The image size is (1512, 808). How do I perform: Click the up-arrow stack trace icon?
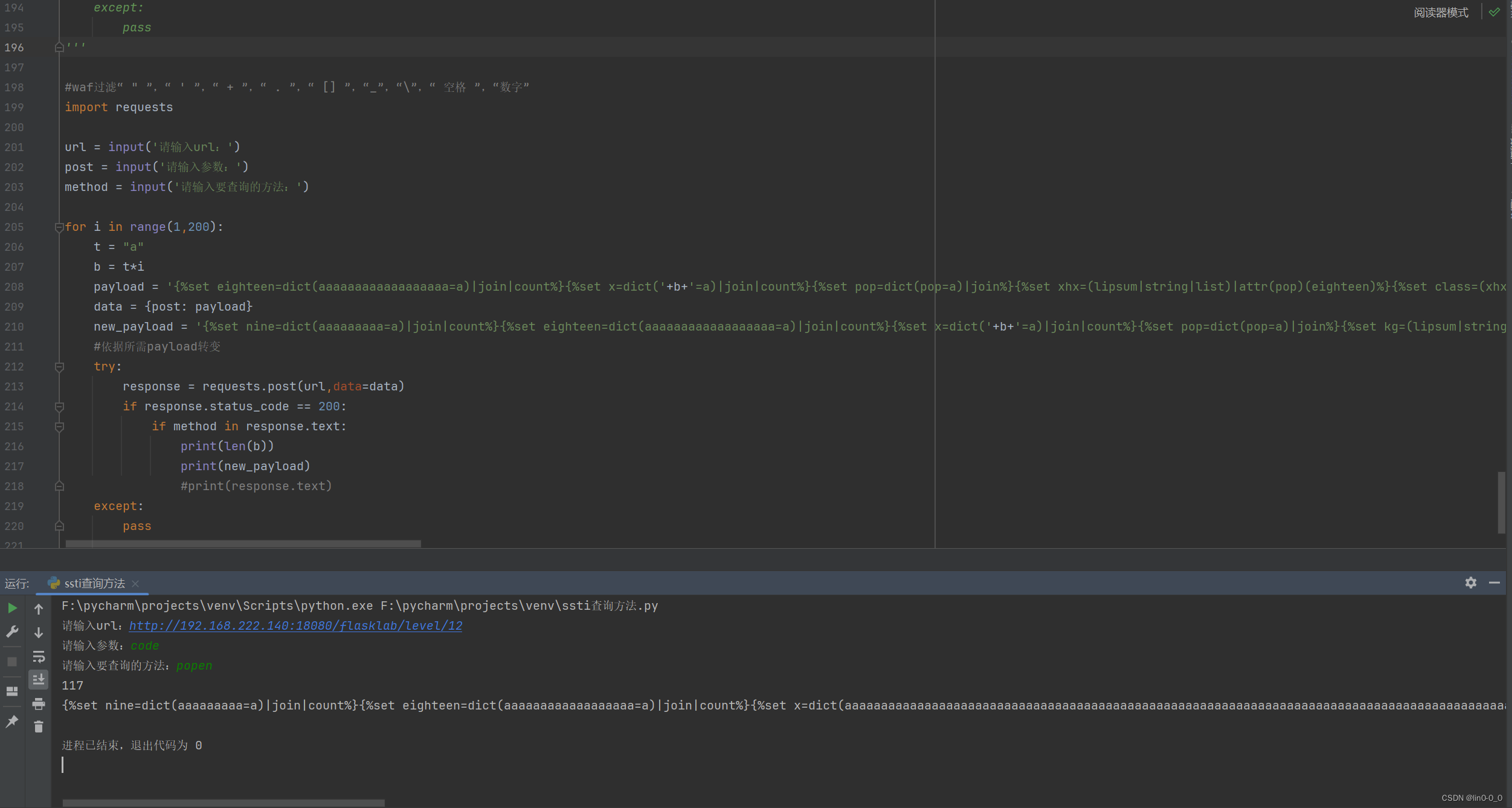39,609
